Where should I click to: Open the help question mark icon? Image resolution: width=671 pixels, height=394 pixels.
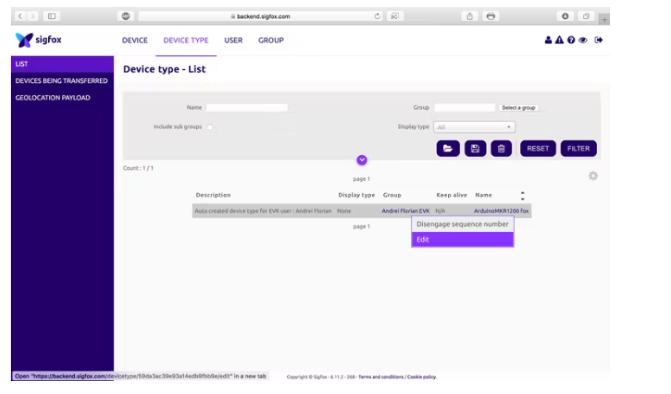tap(571, 40)
